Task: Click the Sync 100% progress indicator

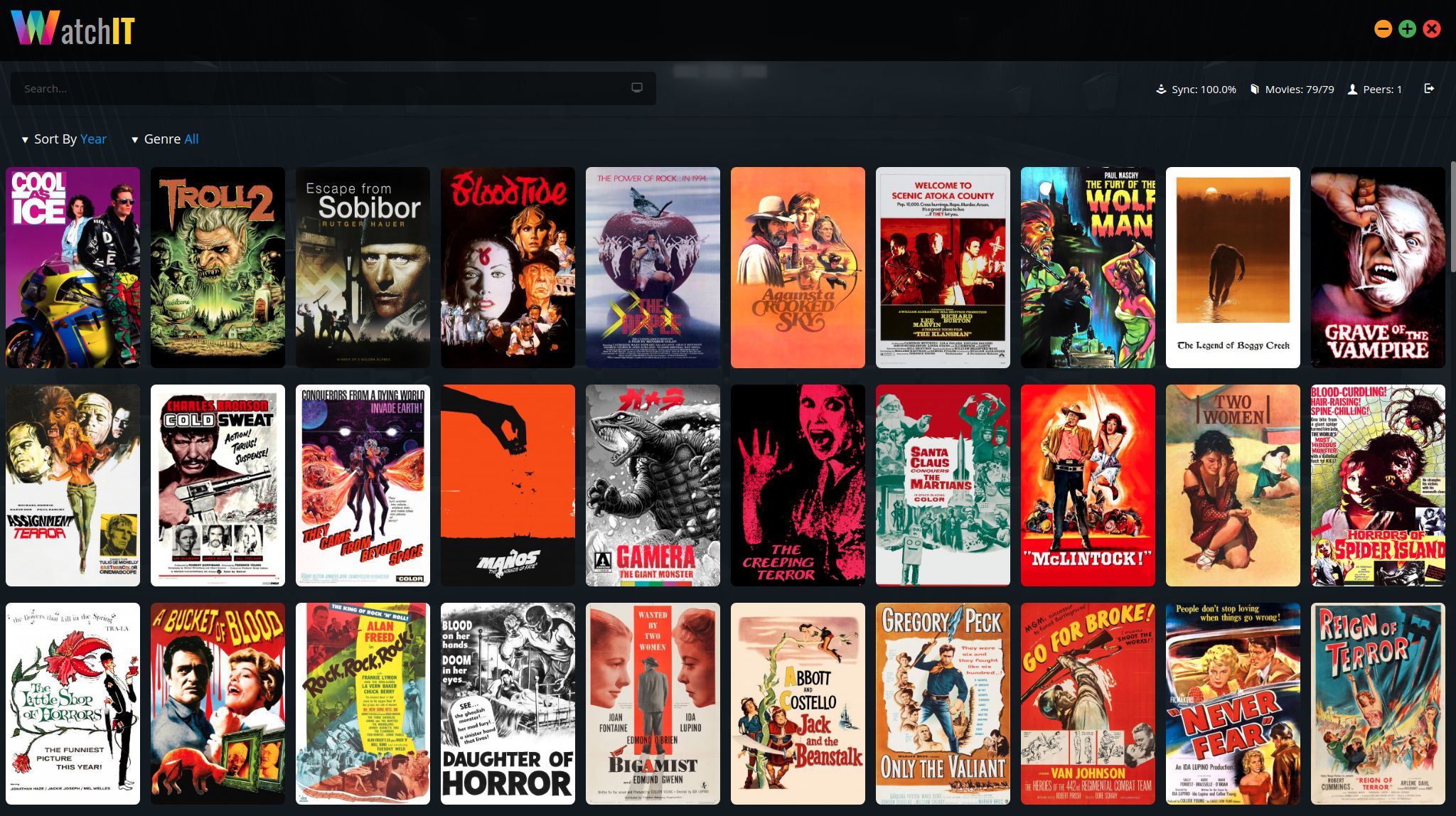Action: 1197,89
